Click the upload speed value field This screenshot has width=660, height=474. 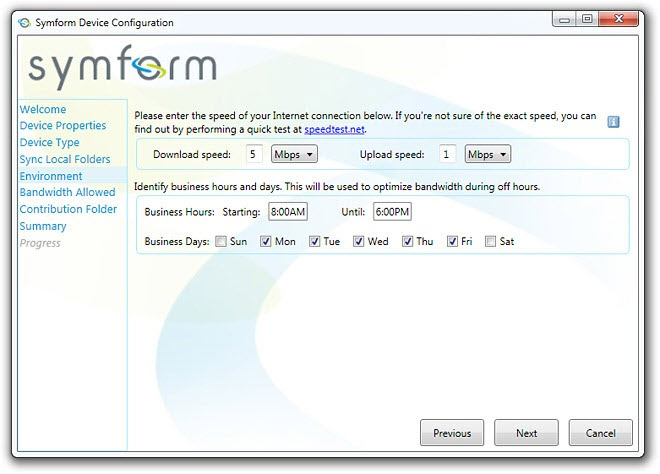(447, 154)
